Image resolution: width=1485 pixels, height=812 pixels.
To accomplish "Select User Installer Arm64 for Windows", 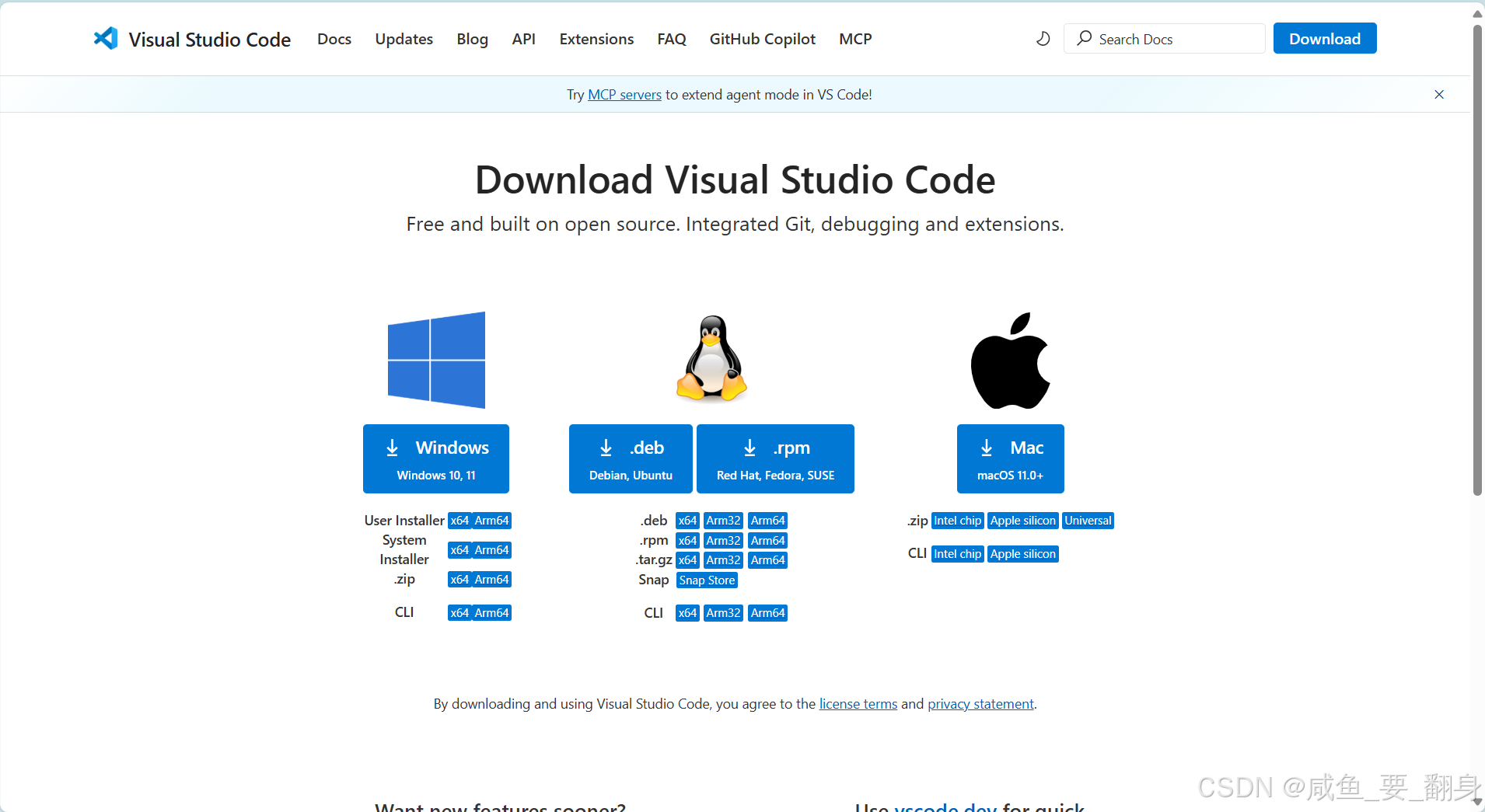I will (492, 521).
